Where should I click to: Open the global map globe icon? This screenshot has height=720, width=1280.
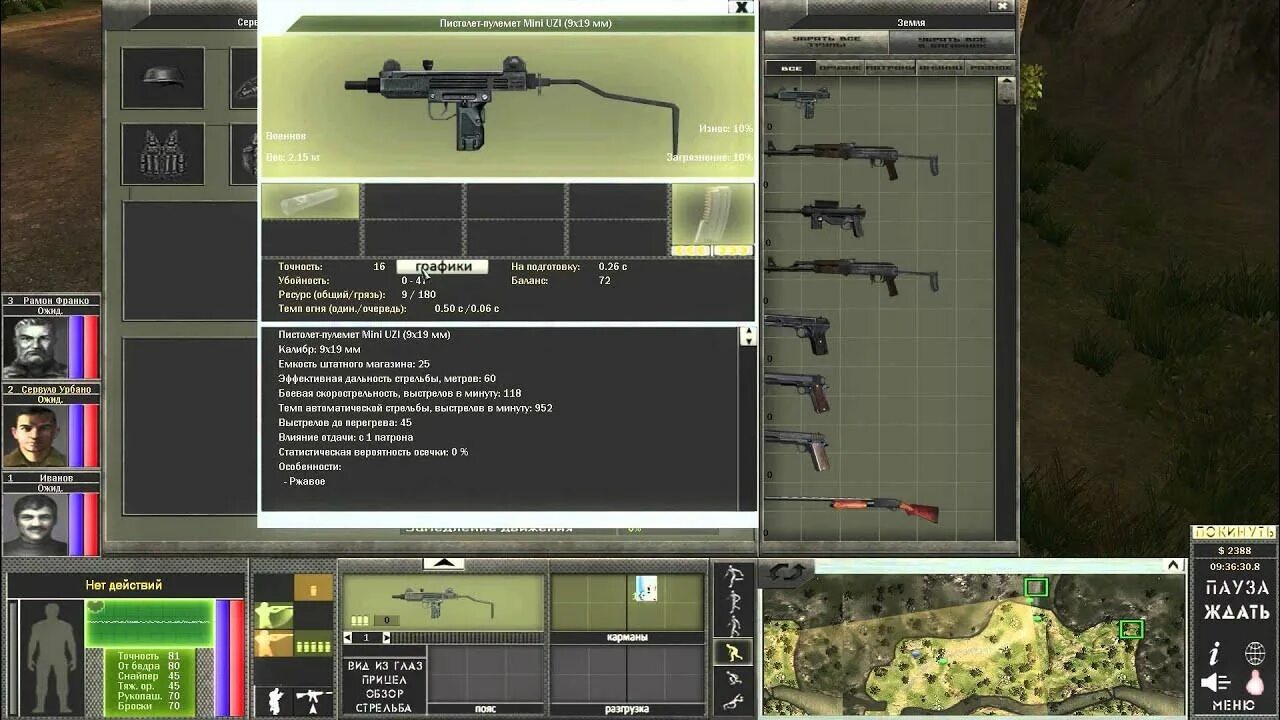(1254, 654)
